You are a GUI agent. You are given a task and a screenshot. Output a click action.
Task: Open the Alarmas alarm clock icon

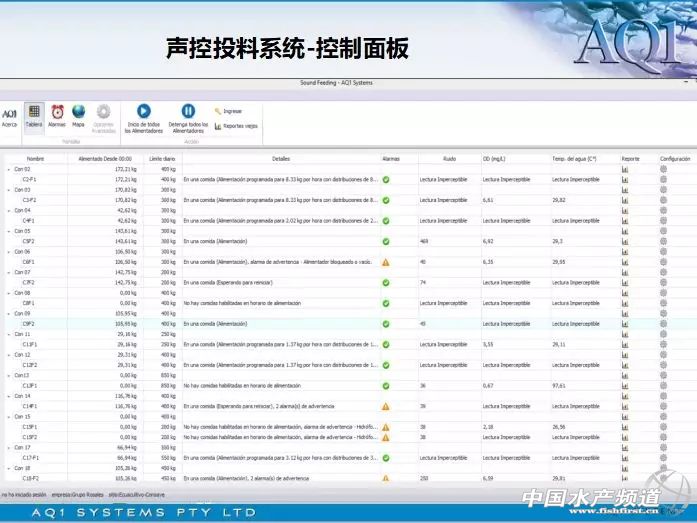[x=57, y=114]
